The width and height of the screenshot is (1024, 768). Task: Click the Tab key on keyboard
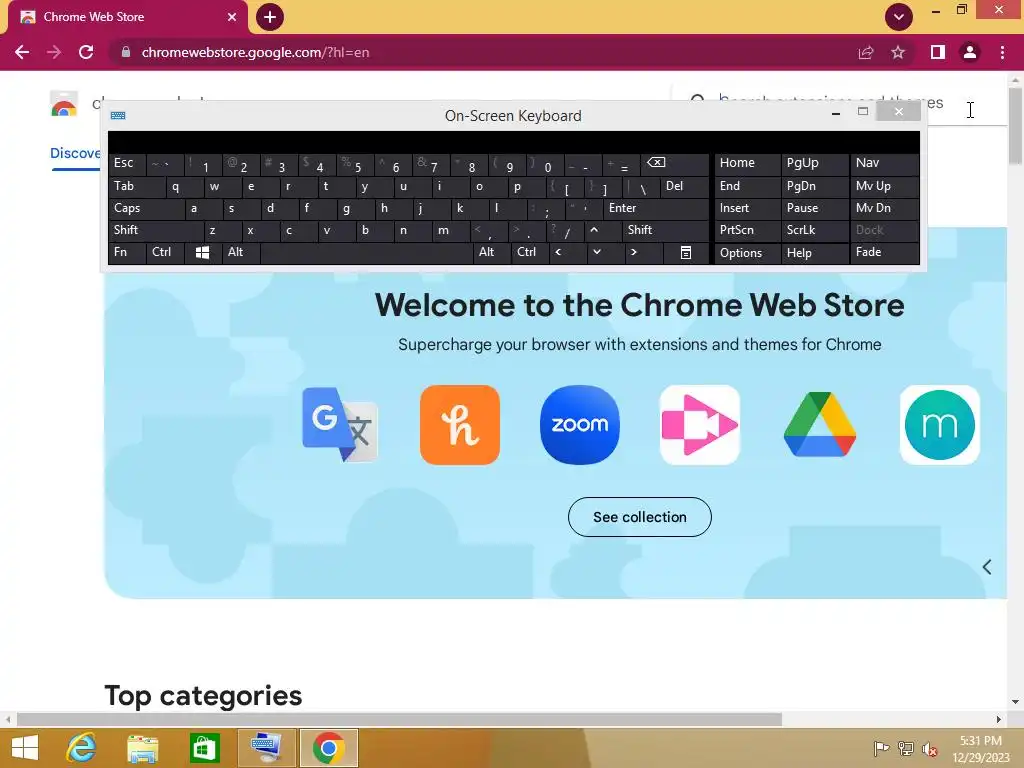137,187
